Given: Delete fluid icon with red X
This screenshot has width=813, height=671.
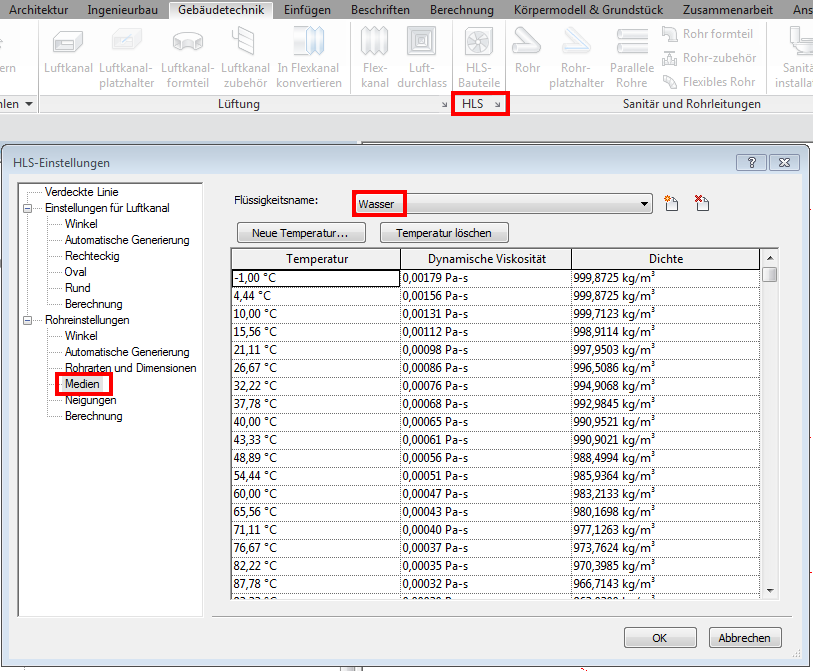Looking at the screenshot, I should point(701,204).
